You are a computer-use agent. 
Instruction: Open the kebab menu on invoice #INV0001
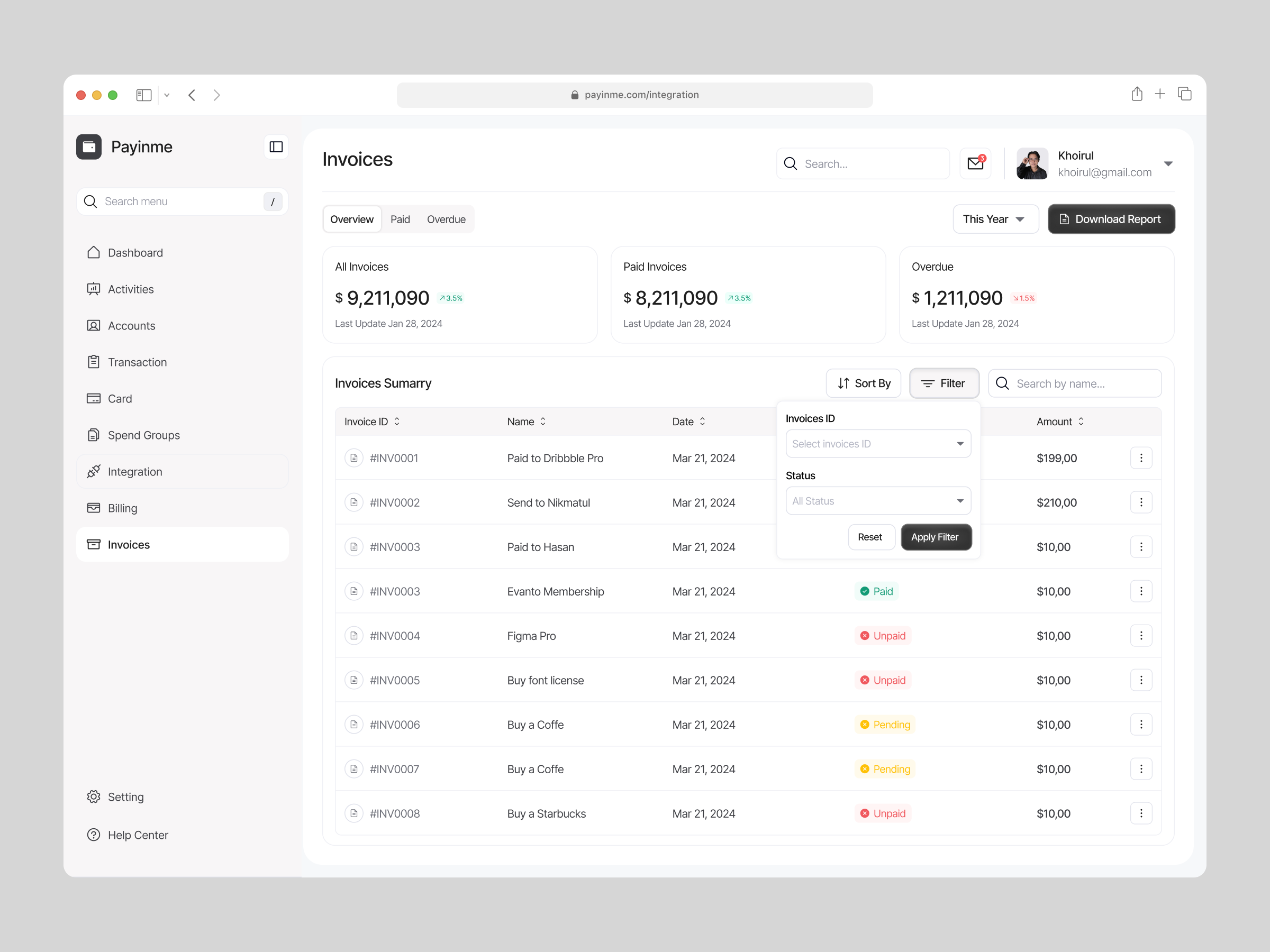click(1141, 458)
